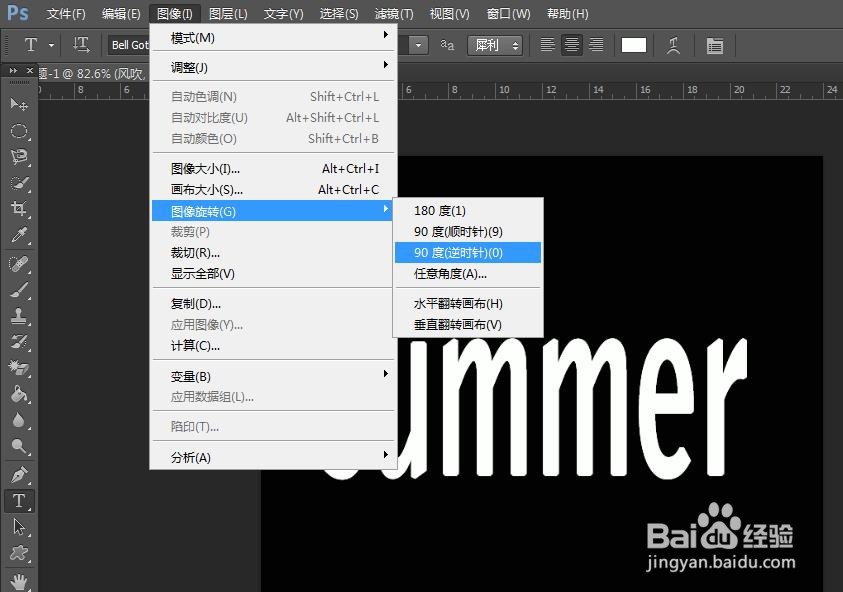This screenshot has width=843, height=592.
Task: Align text left
Action: (x=547, y=45)
